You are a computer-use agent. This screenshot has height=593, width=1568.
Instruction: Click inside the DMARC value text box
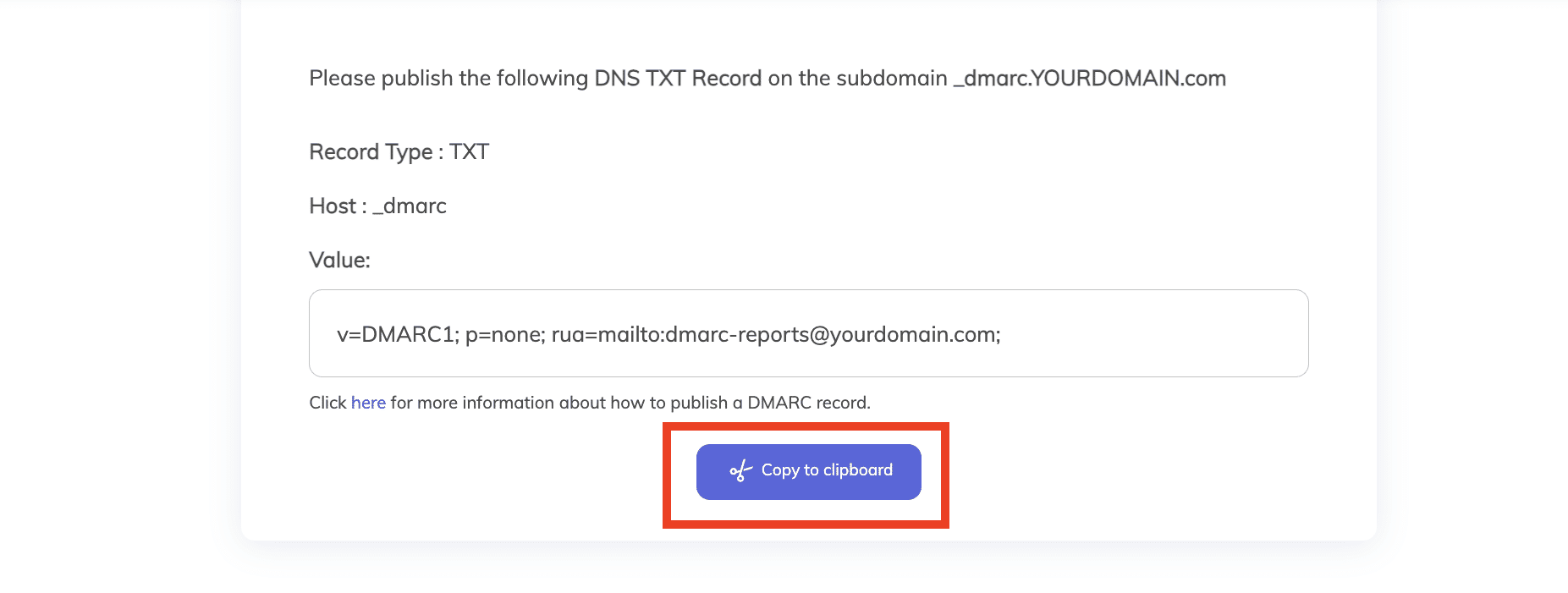click(808, 333)
